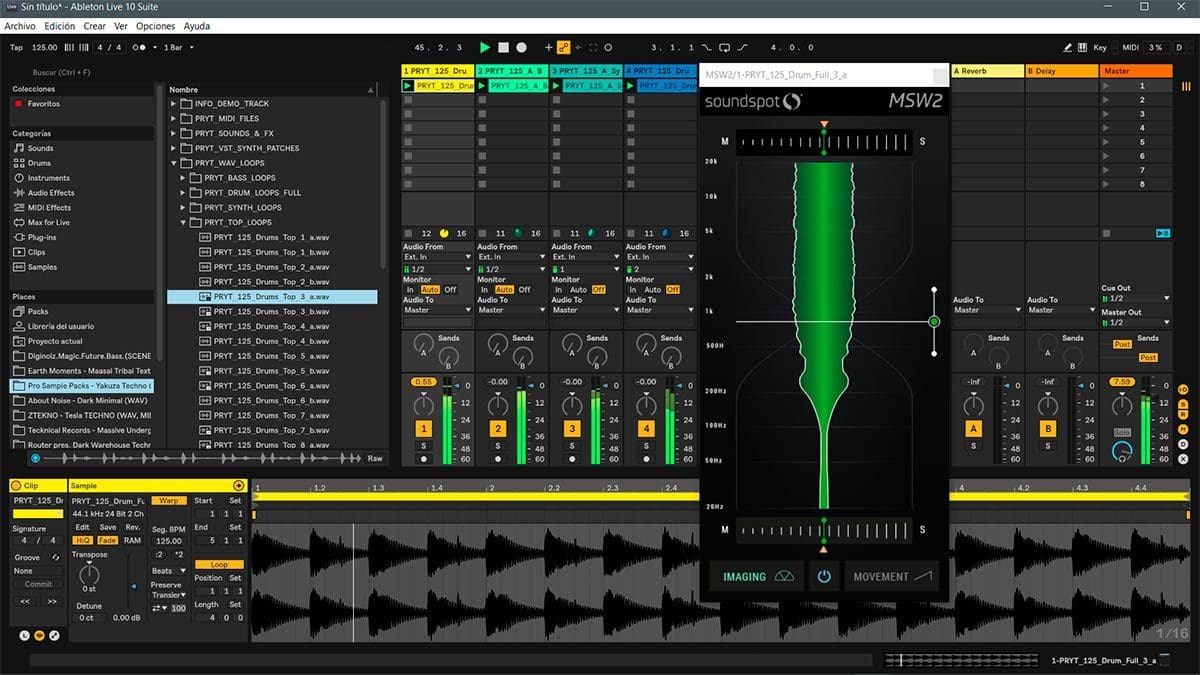
Task: Click the tempo value 125.00
Action: [x=45, y=47]
